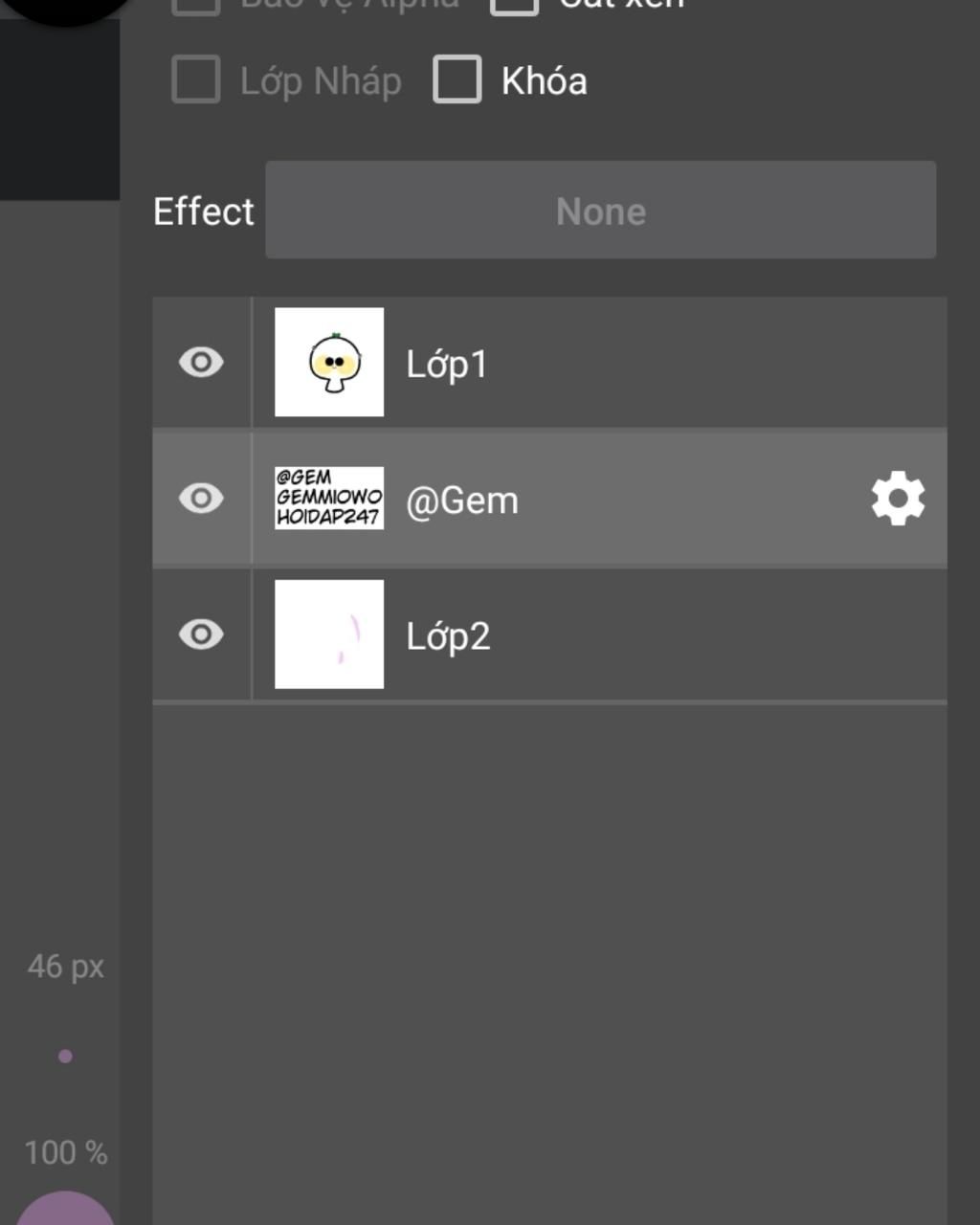980x1225 pixels.
Task: Tap the 100 % opacity label
Action: pyautogui.click(x=65, y=1152)
